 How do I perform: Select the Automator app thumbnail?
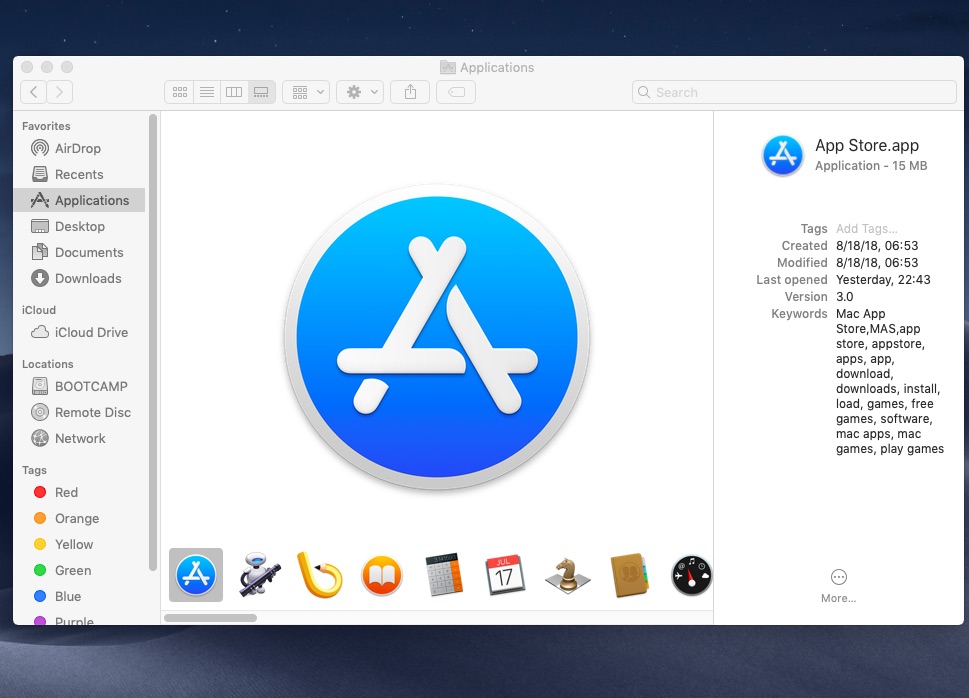[257, 575]
